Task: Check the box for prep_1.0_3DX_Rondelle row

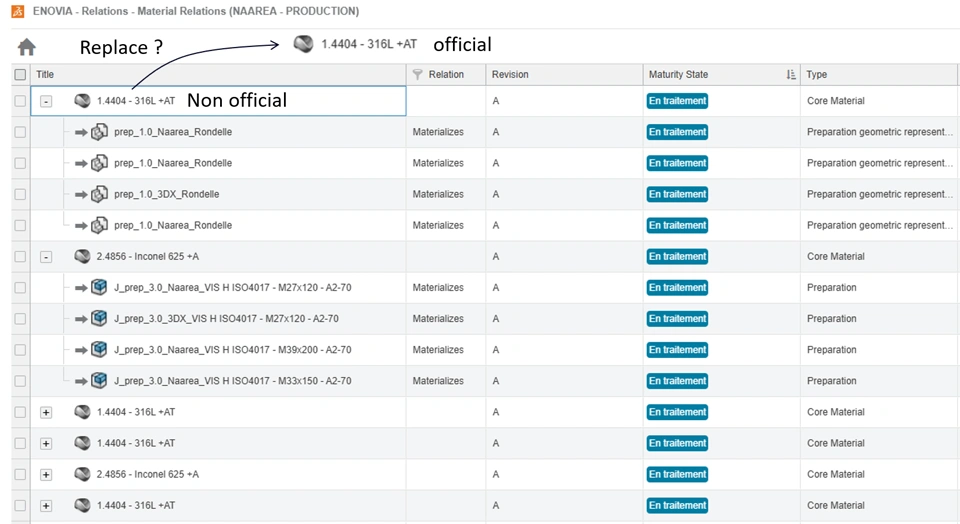Action: pyautogui.click(x=20, y=194)
